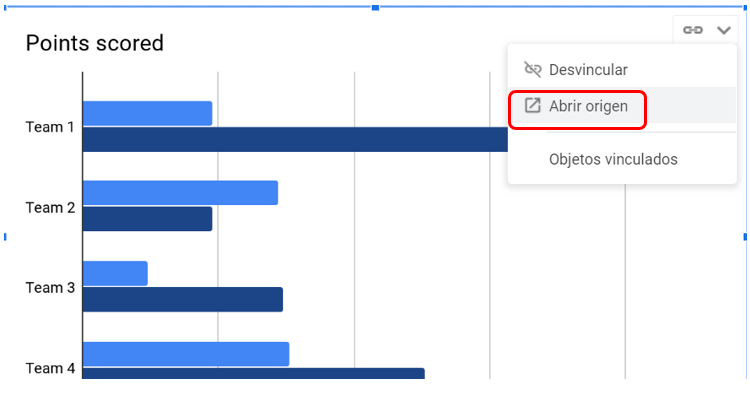The width and height of the screenshot is (750, 410).
Task: Select Desvincular from the menu
Action: point(588,70)
